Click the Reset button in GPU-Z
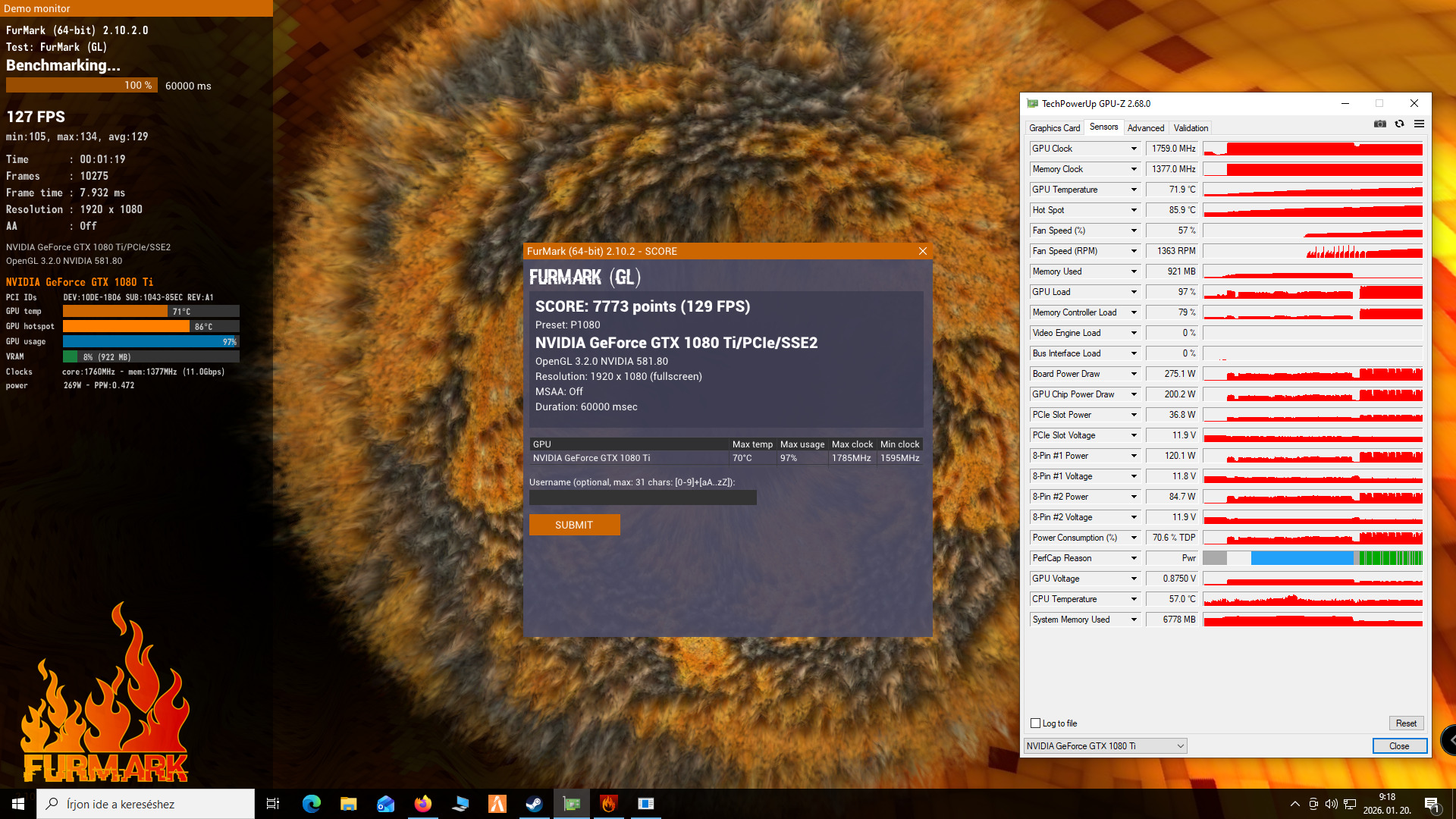Screen dimensions: 1456x819 pos(1405,723)
